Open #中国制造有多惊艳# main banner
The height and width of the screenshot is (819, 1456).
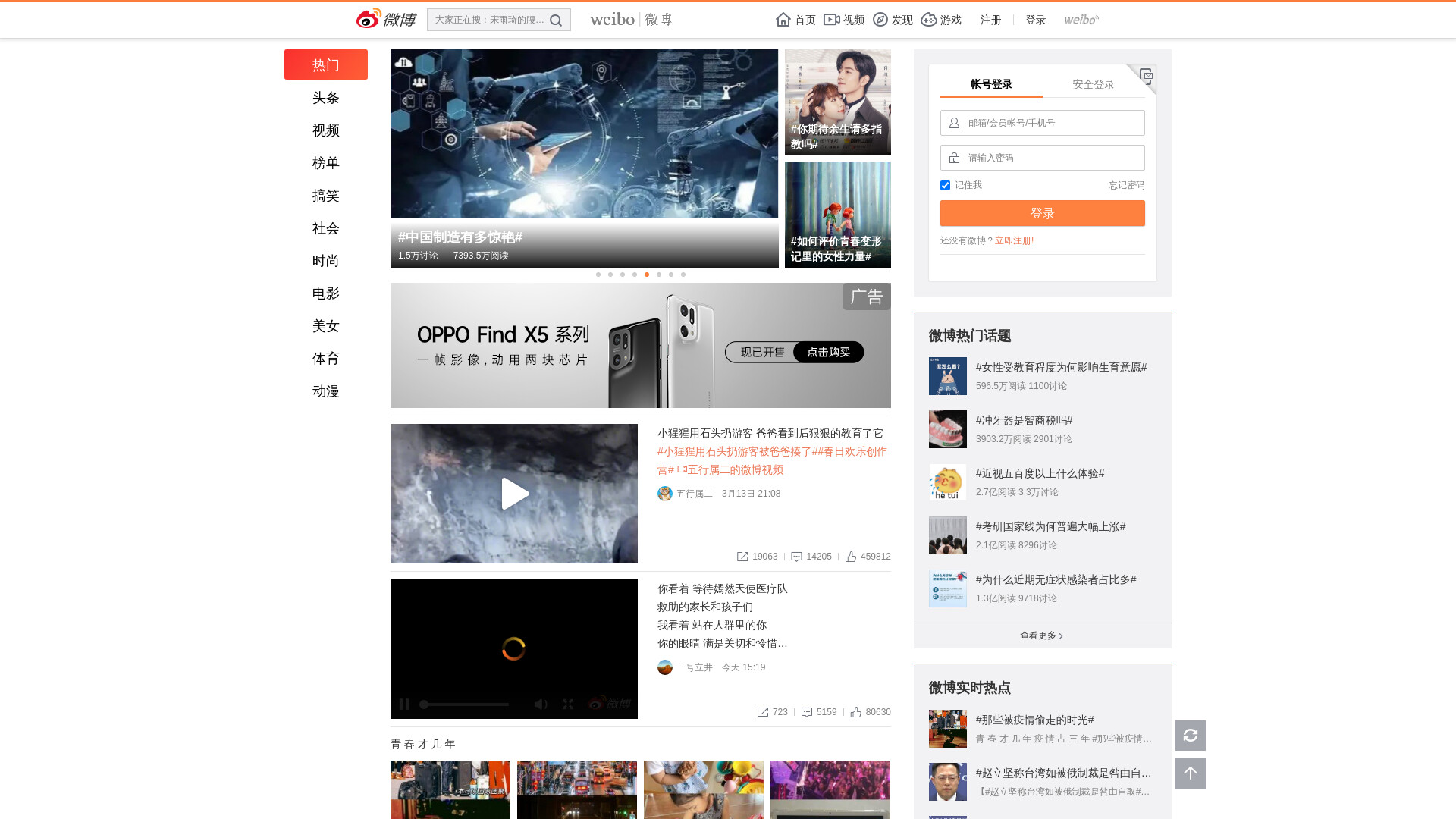click(584, 158)
